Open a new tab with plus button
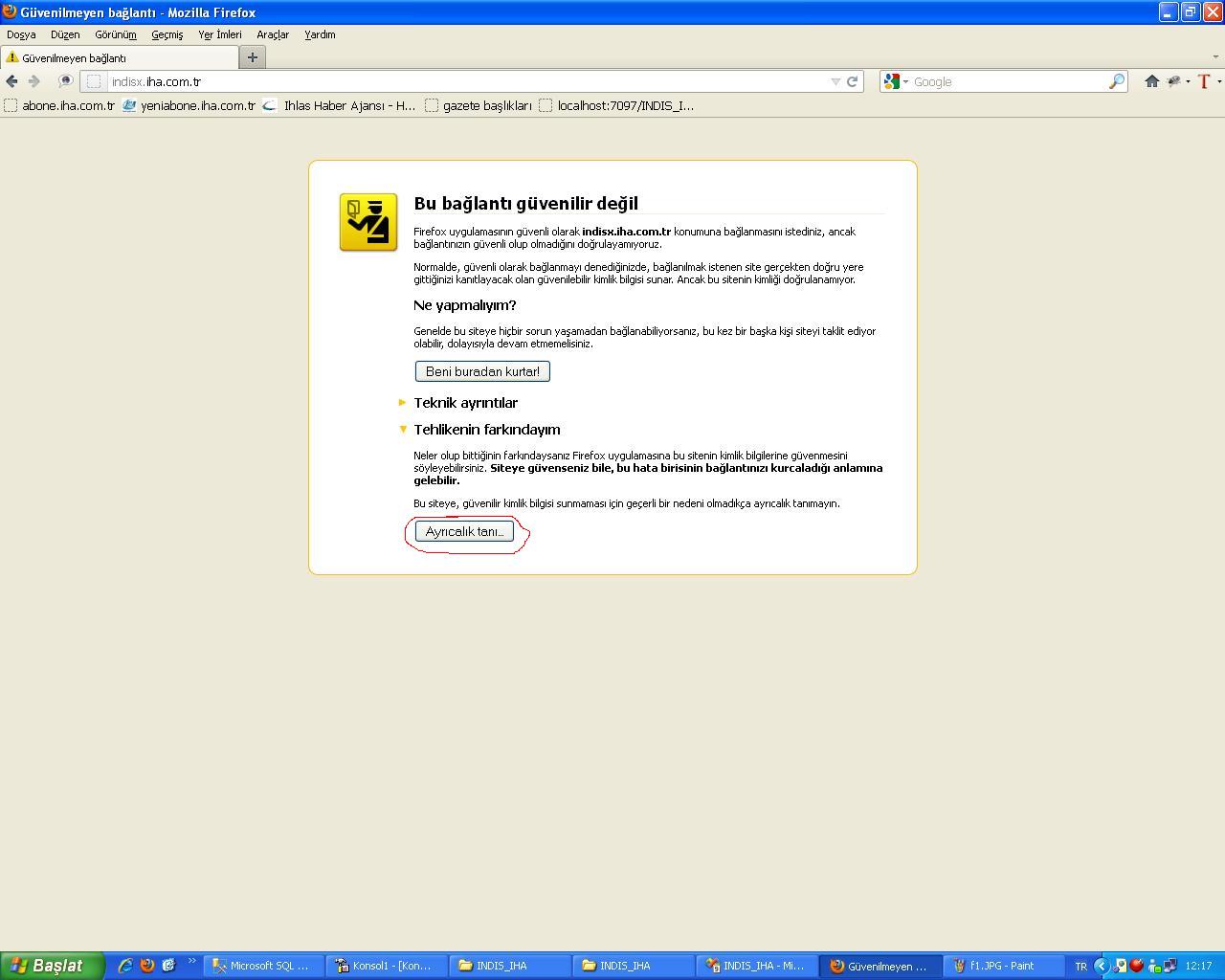 (253, 57)
